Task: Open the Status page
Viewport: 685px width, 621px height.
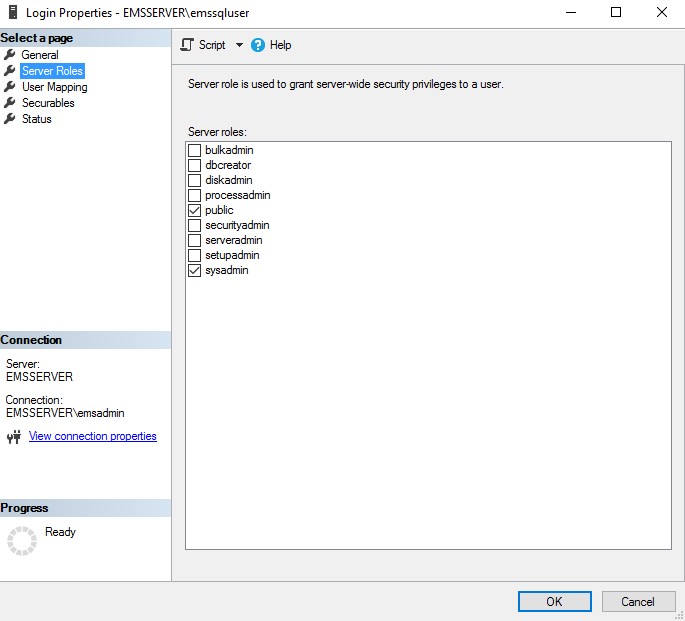Action: (37, 119)
